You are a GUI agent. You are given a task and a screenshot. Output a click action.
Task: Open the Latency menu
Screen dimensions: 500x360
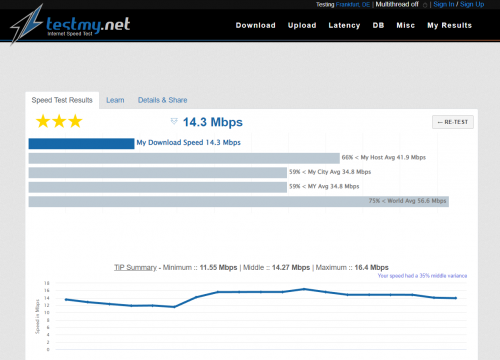coord(344,25)
